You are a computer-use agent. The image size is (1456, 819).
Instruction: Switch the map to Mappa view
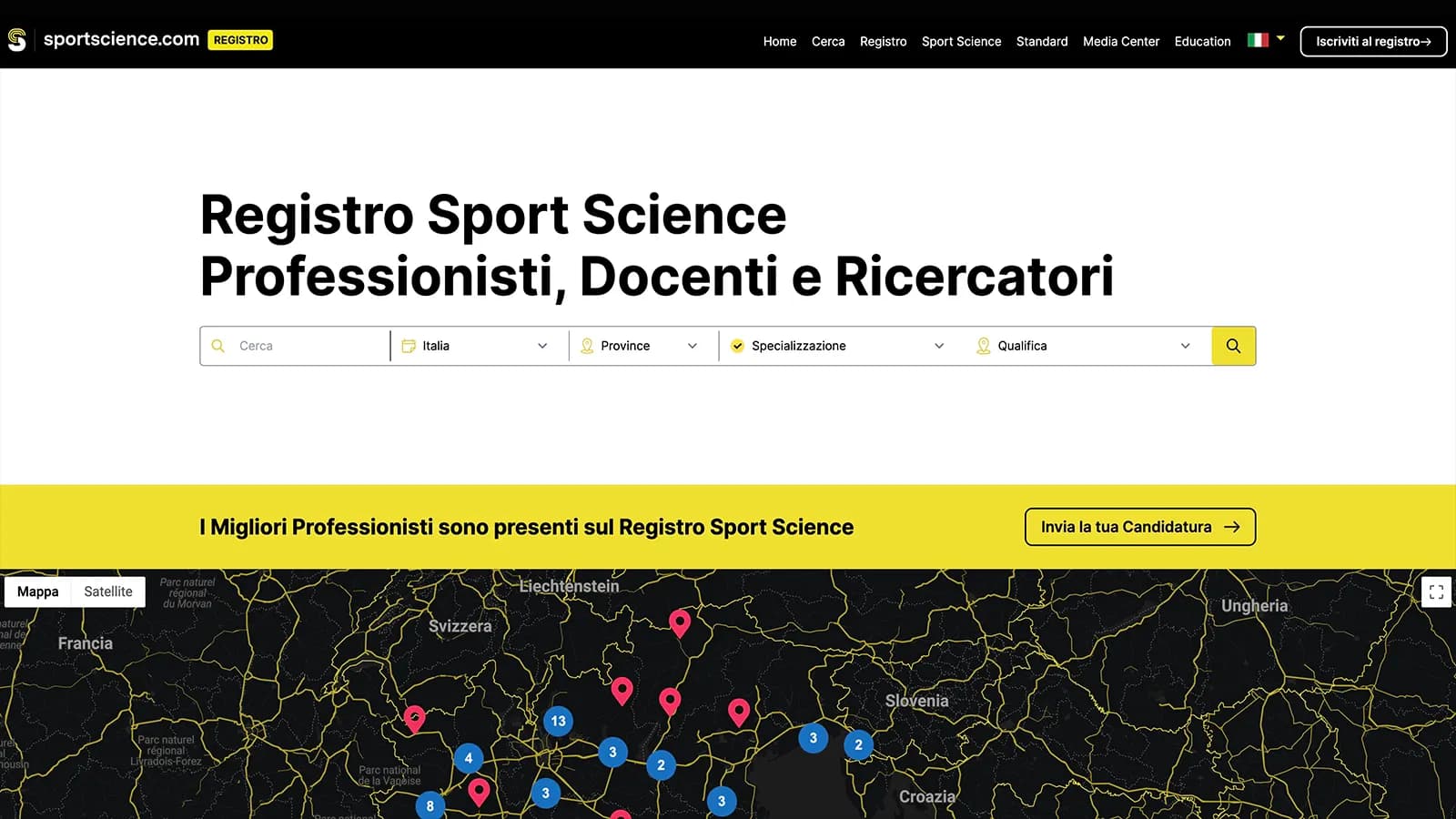coord(37,591)
